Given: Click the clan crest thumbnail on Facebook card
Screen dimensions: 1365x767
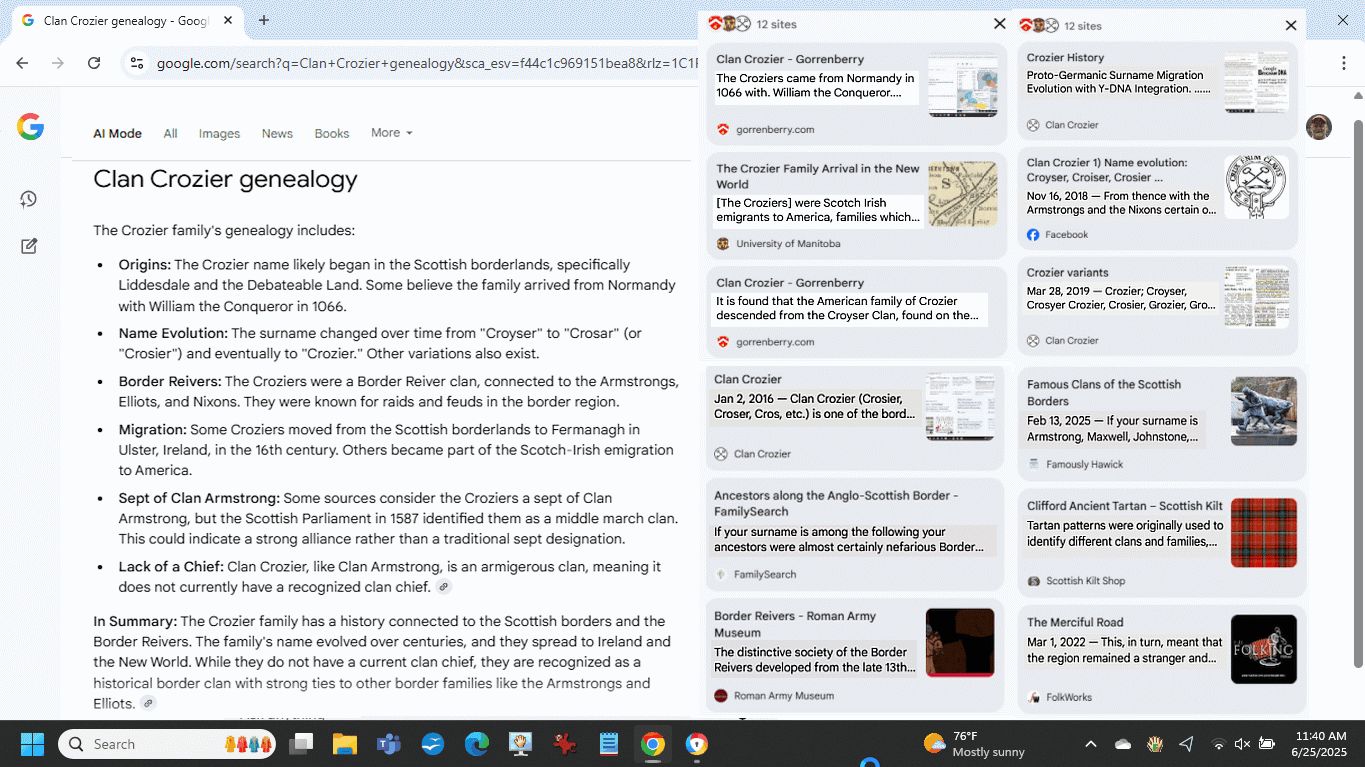Looking at the screenshot, I should click(1256, 186).
